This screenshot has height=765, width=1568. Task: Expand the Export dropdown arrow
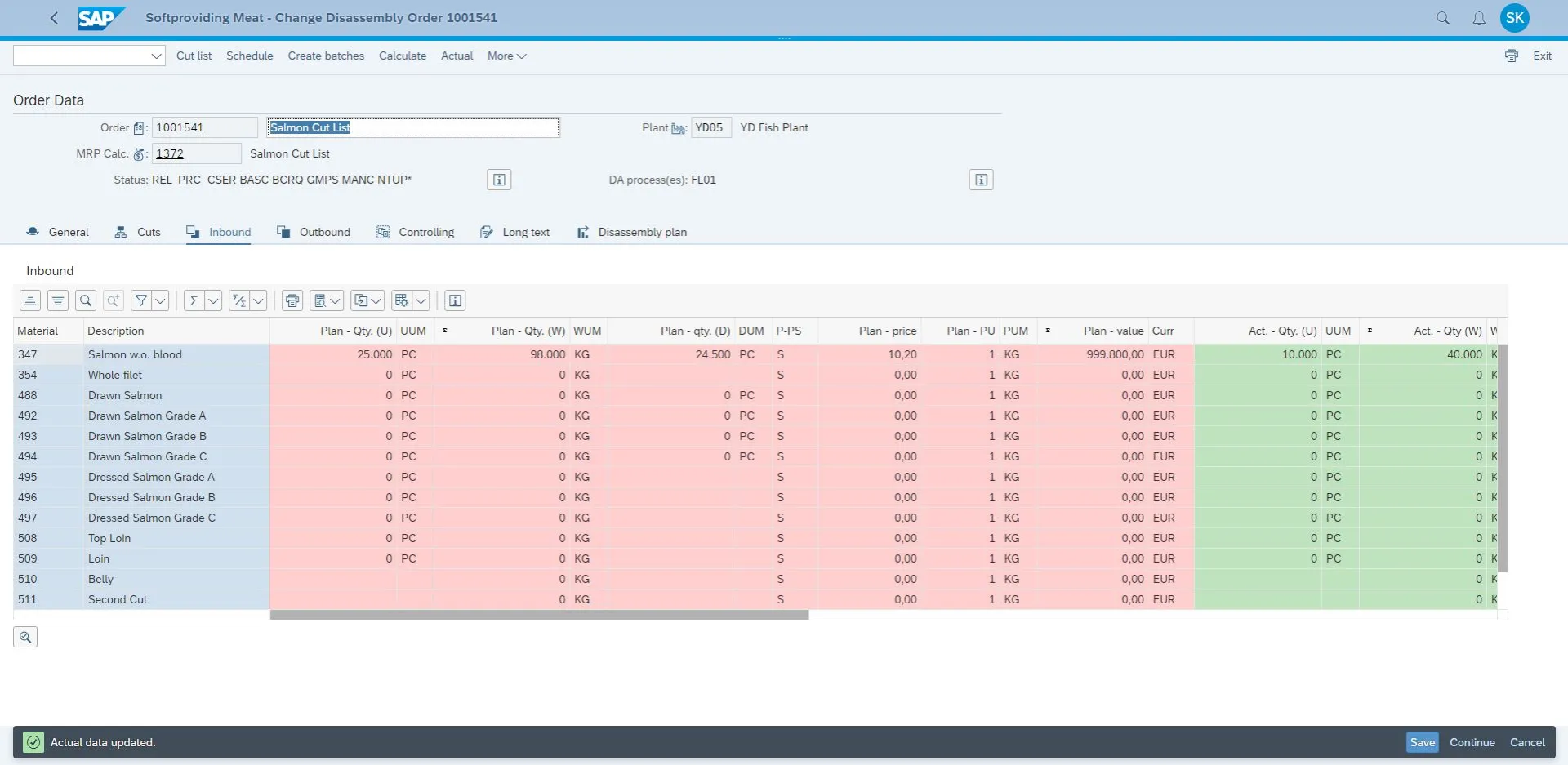click(x=376, y=300)
